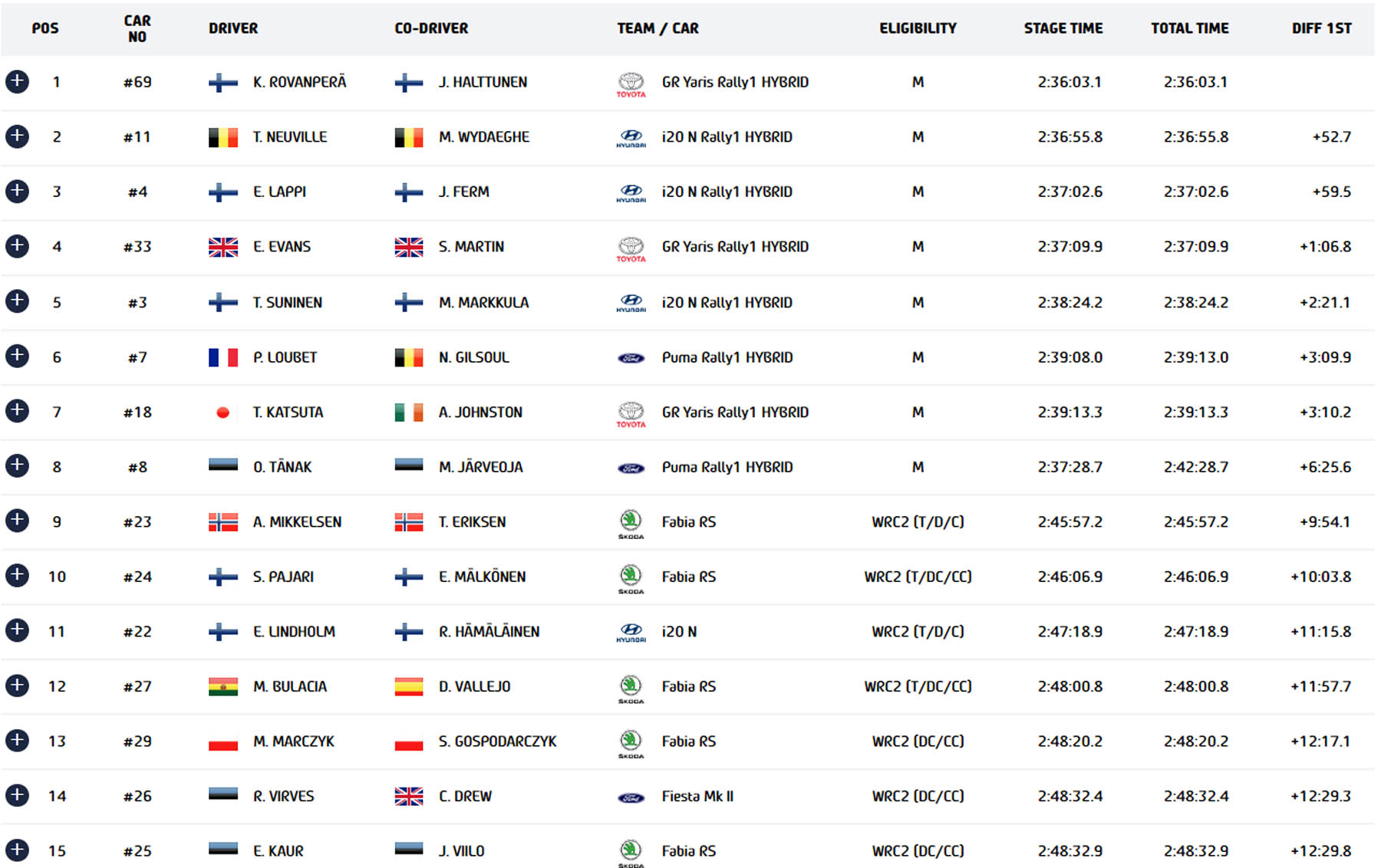This screenshot has width=1381, height=868.
Task: Click the Bolivian flag beside M. Bulacia
Action: 222,686
